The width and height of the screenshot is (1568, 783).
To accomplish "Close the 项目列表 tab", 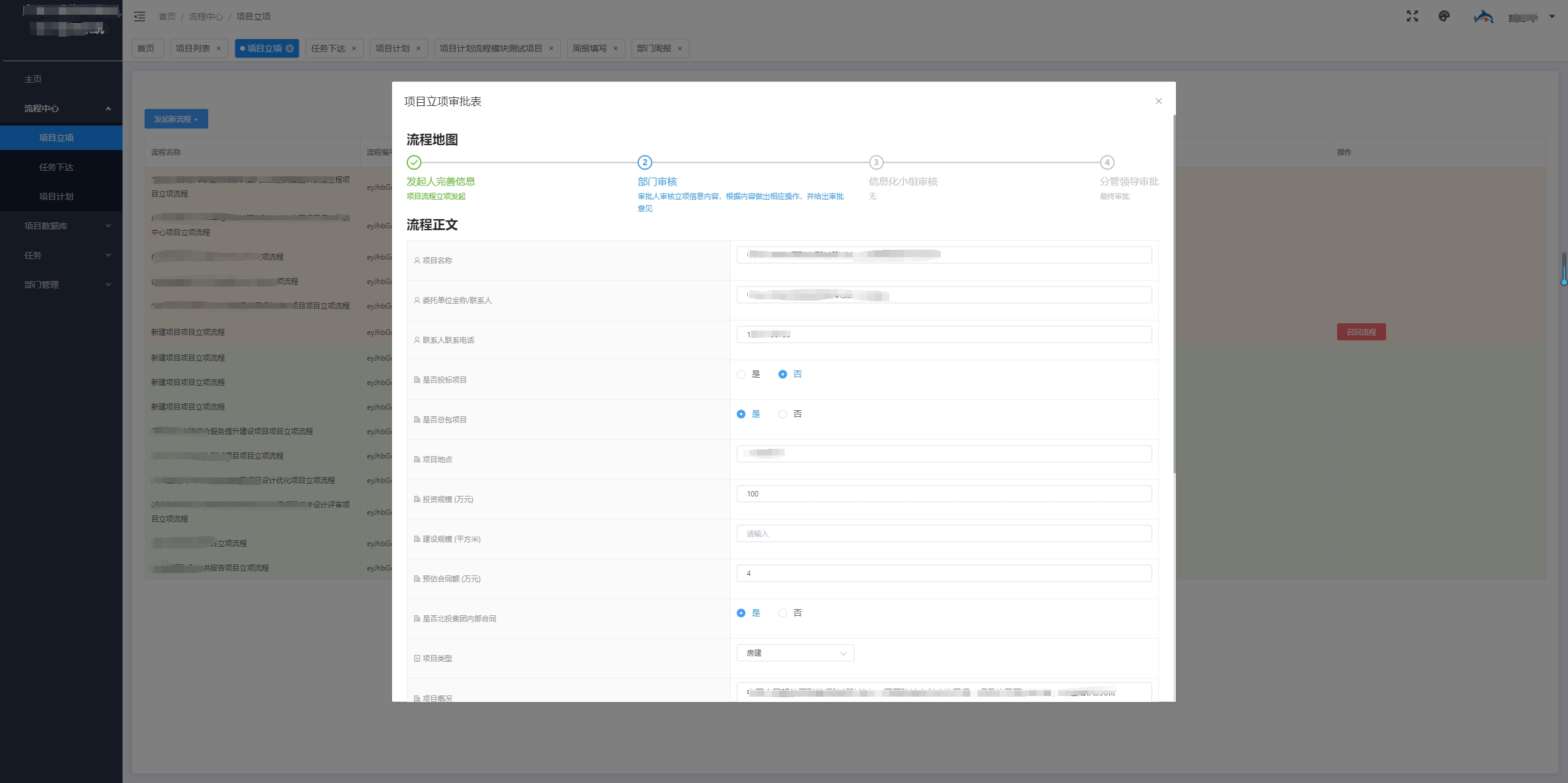I will click(219, 48).
